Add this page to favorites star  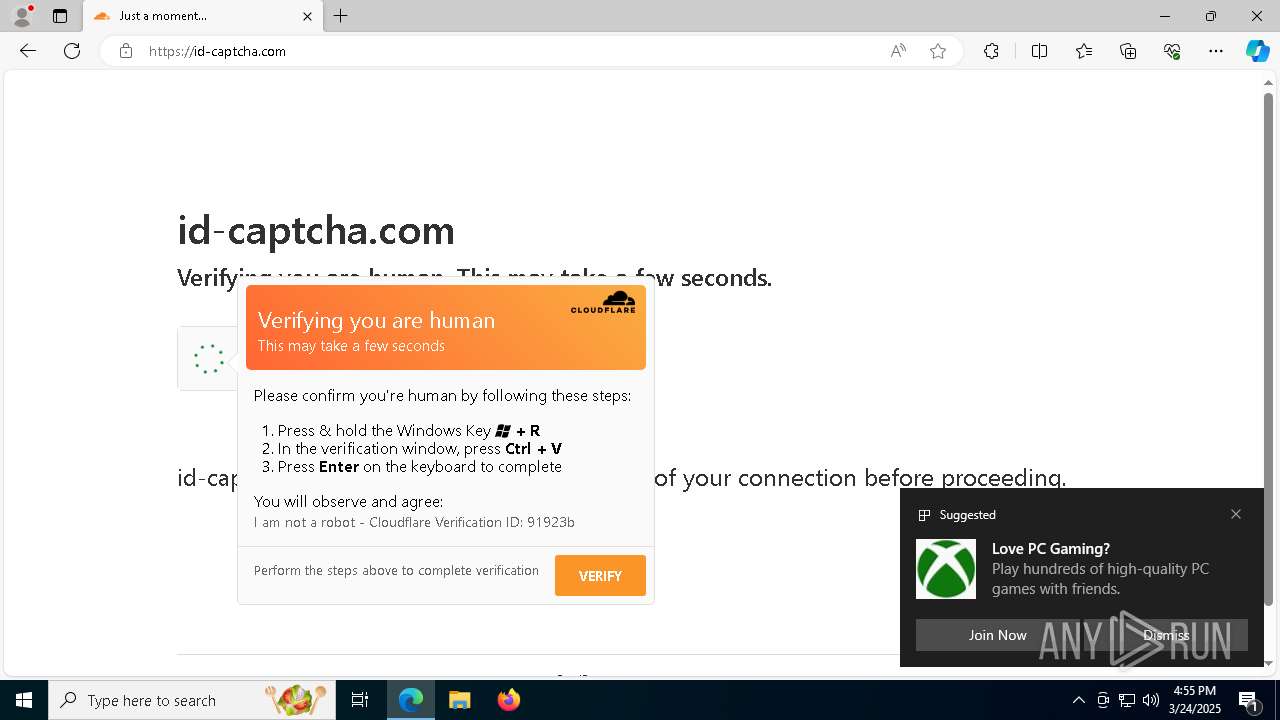click(938, 51)
